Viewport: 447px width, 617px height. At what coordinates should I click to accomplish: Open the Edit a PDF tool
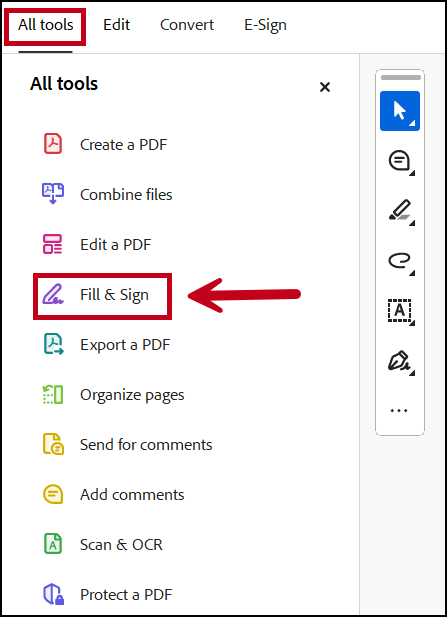click(96, 244)
